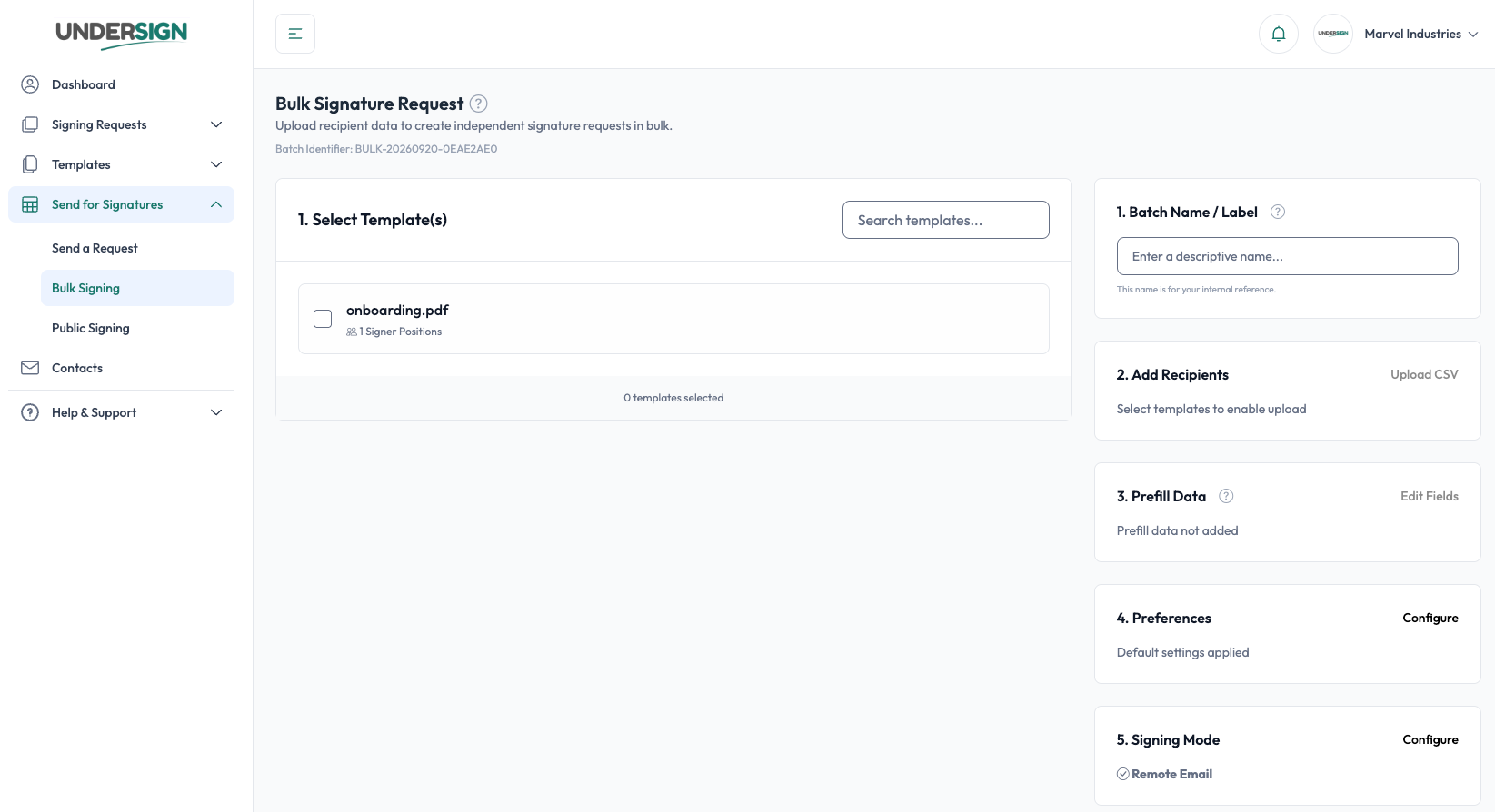This screenshot has width=1495, height=812.
Task: Go to Dashboard
Action: click(84, 84)
